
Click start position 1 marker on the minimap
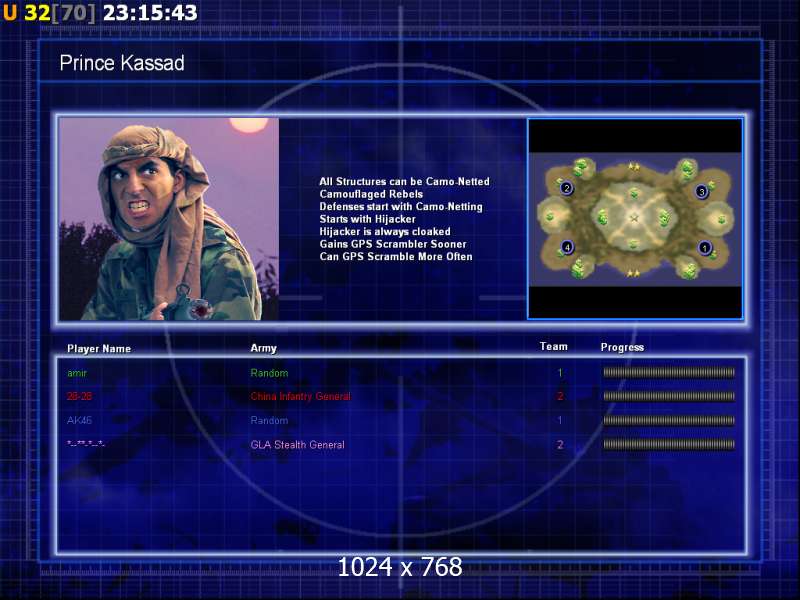[705, 248]
